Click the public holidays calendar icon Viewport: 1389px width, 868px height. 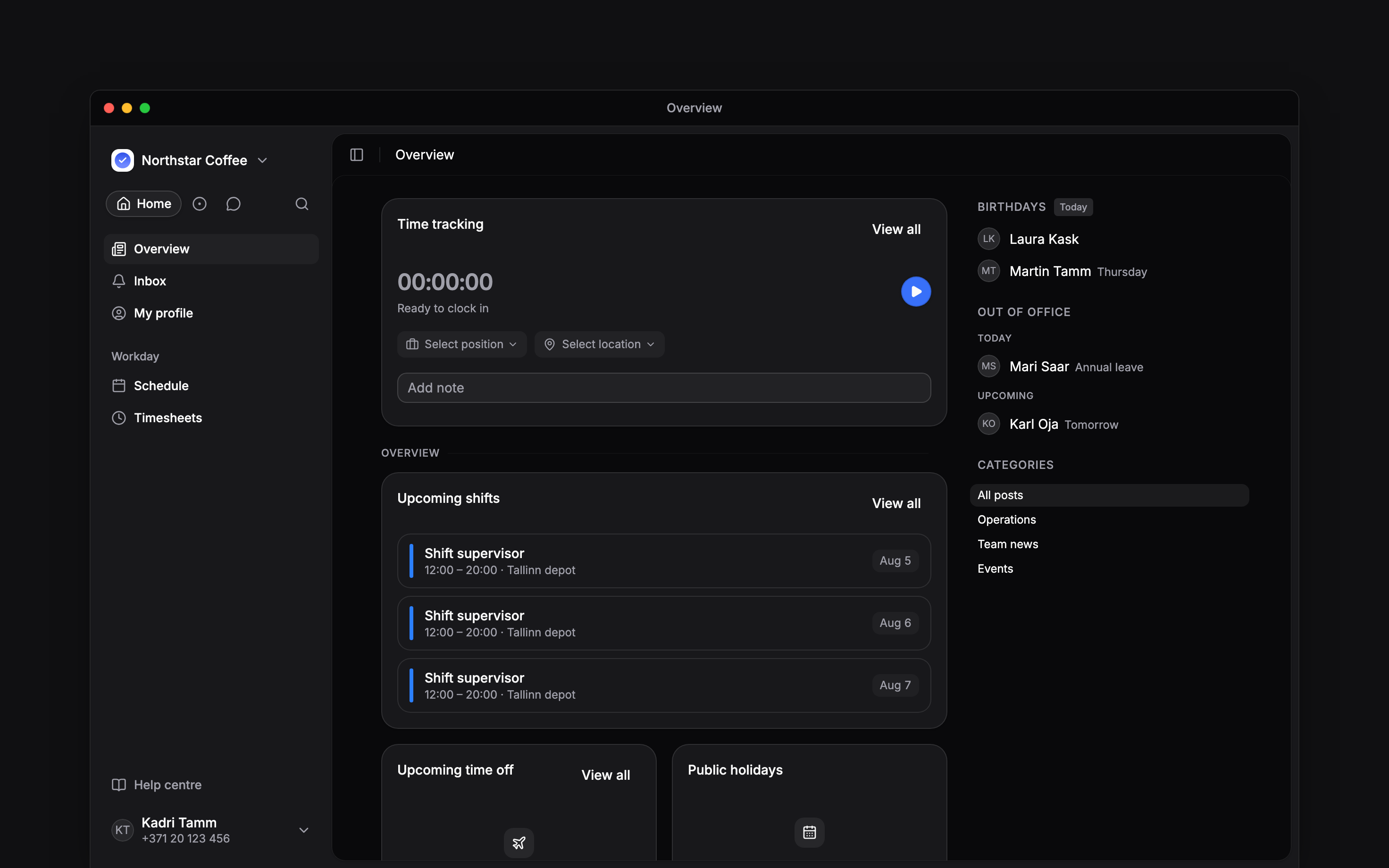click(809, 833)
